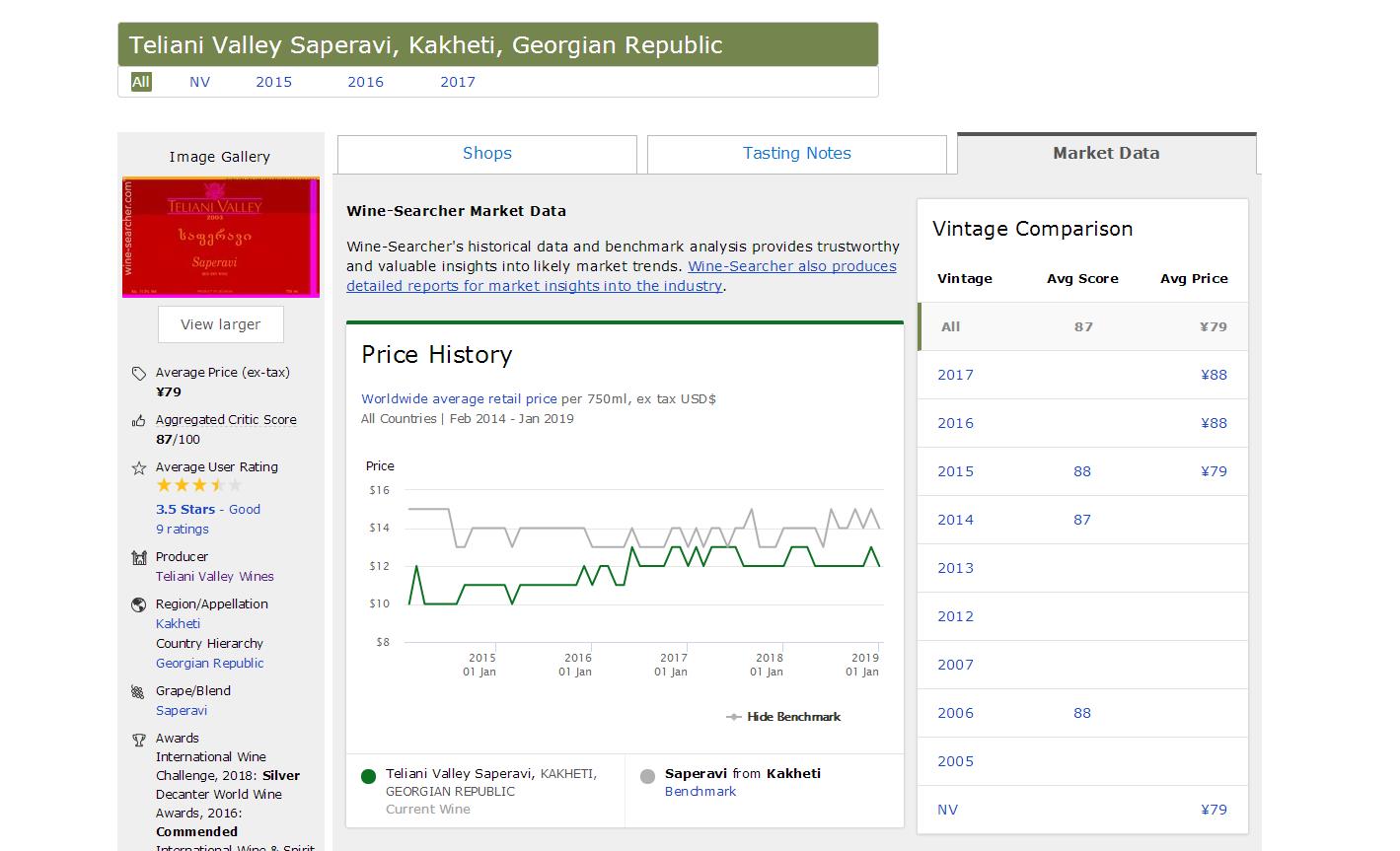Click the globe icon beside Region/Appellation

[138, 604]
